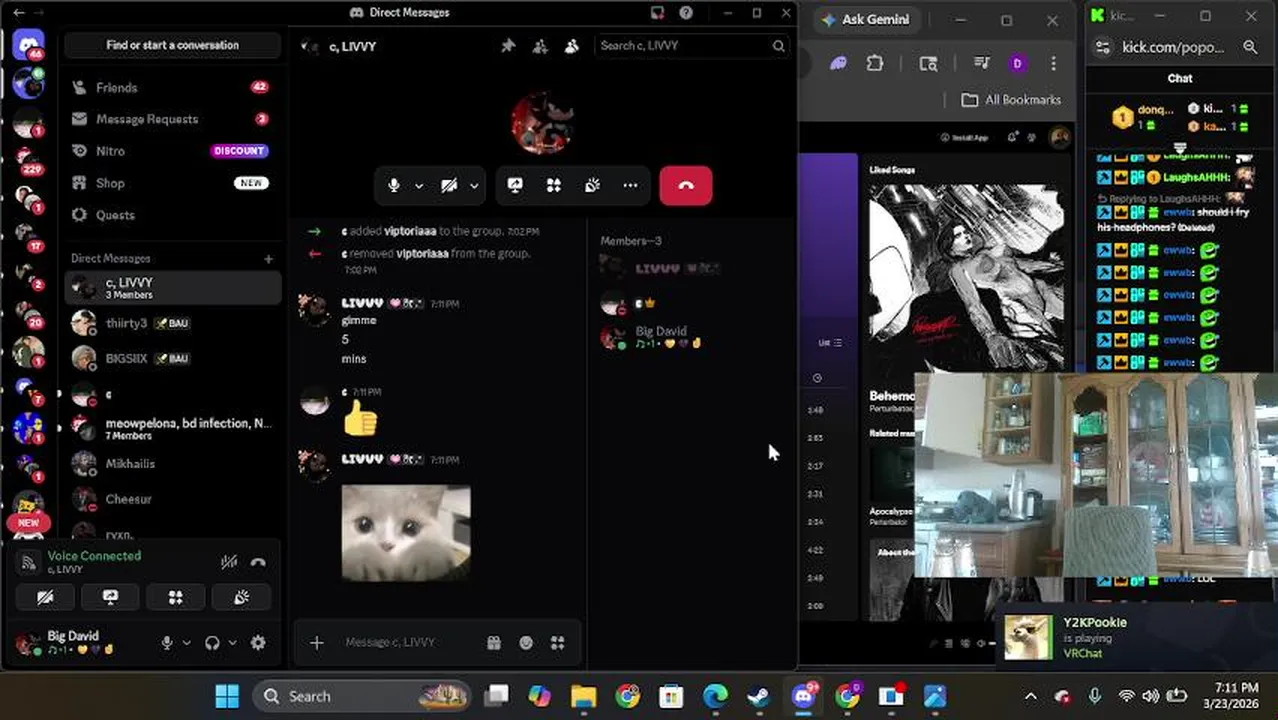Click the Voice Connected status text
The height and width of the screenshot is (720, 1278).
(94, 556)
